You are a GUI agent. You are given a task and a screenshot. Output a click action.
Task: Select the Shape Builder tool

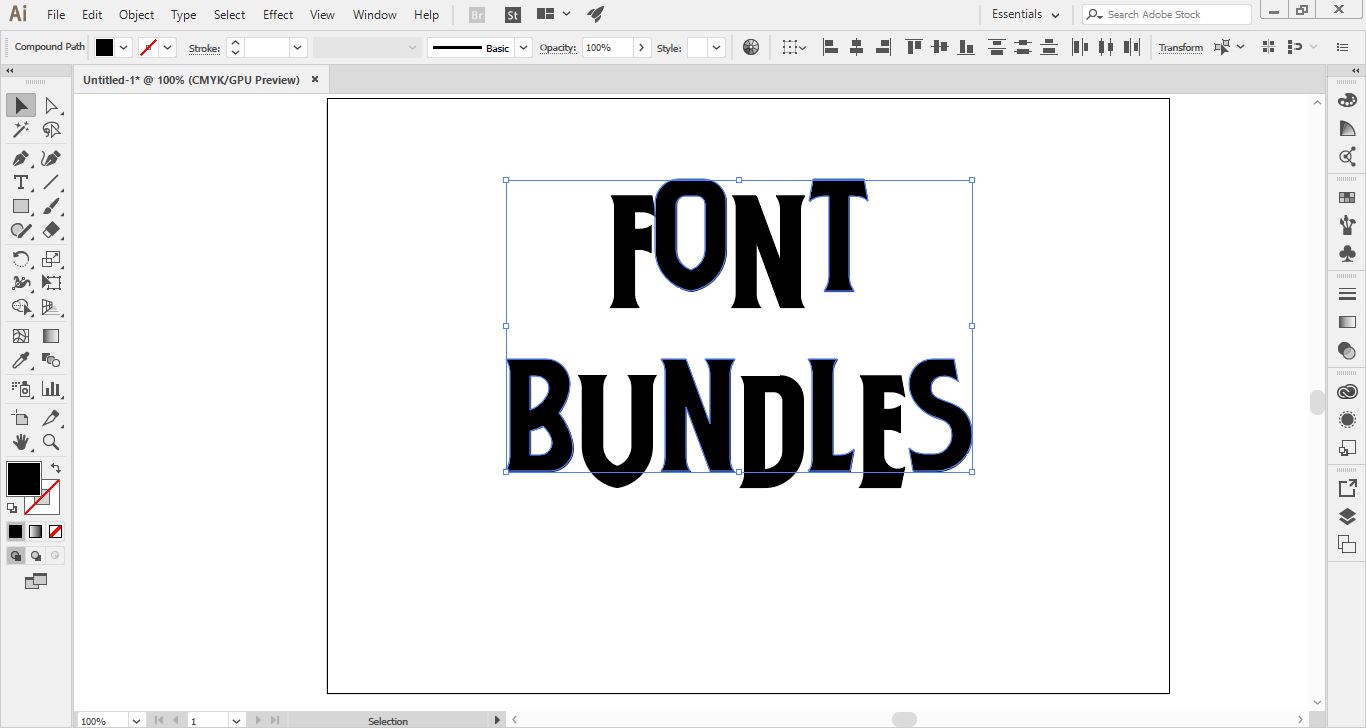click(x=21, y=307)
